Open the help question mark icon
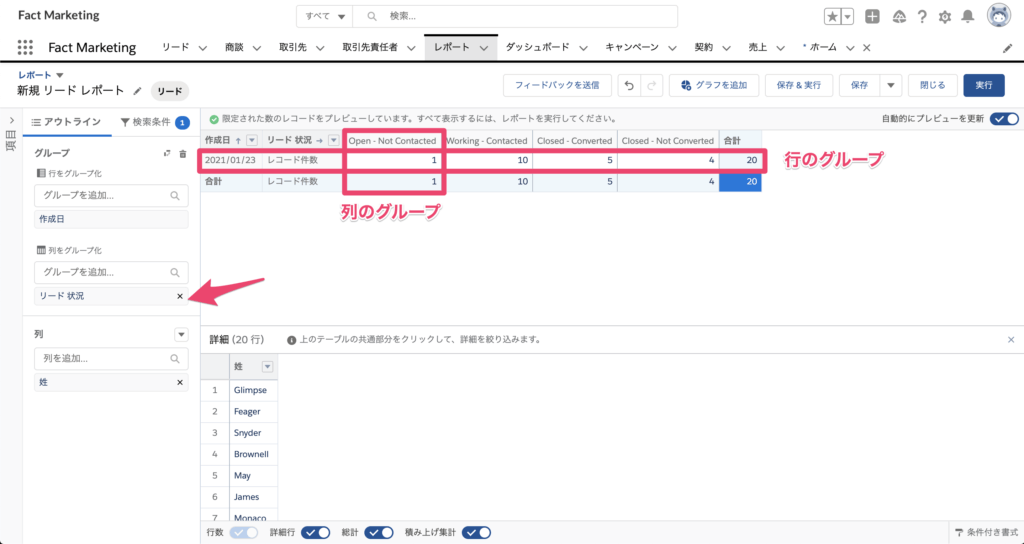Screen dimensions: 1024x544 coord(922,17)
